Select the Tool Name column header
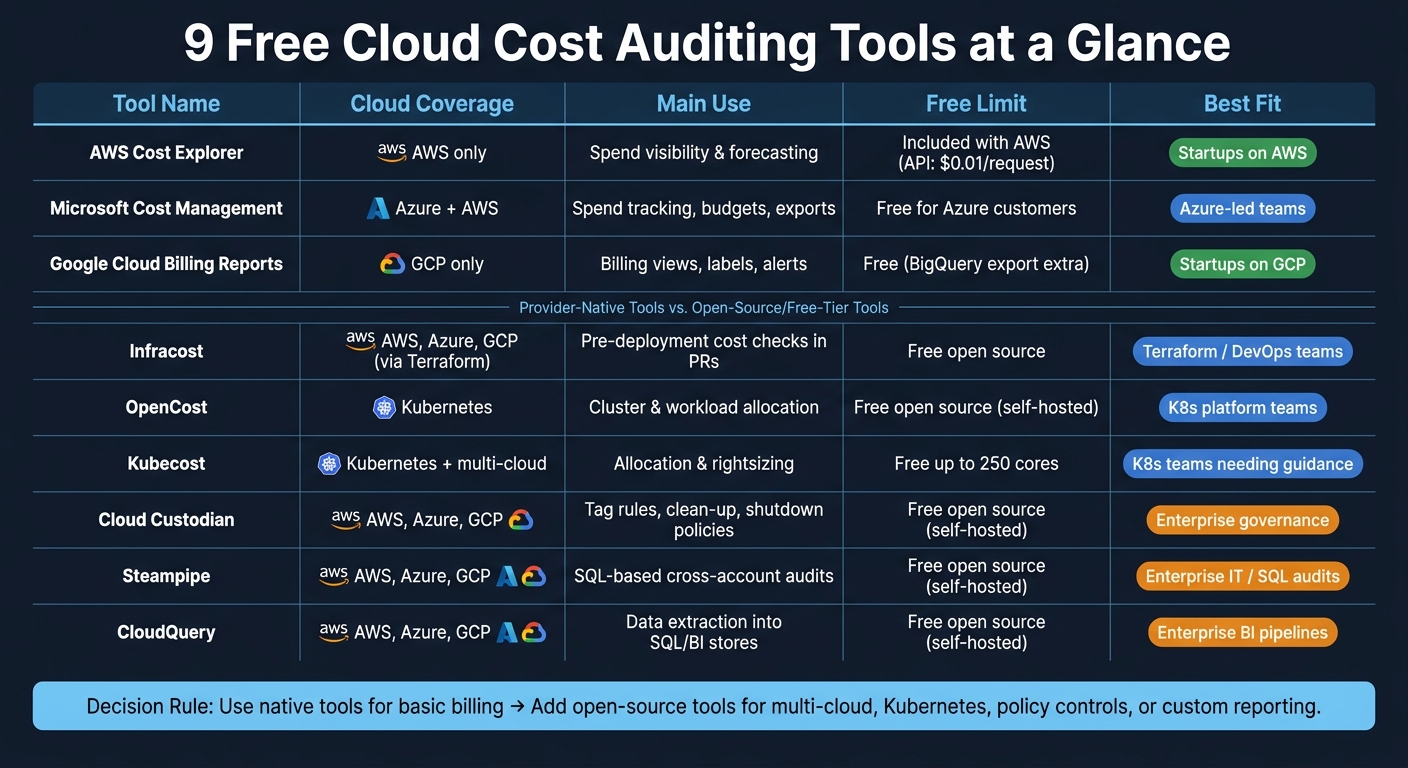 (x=166, y=103)
